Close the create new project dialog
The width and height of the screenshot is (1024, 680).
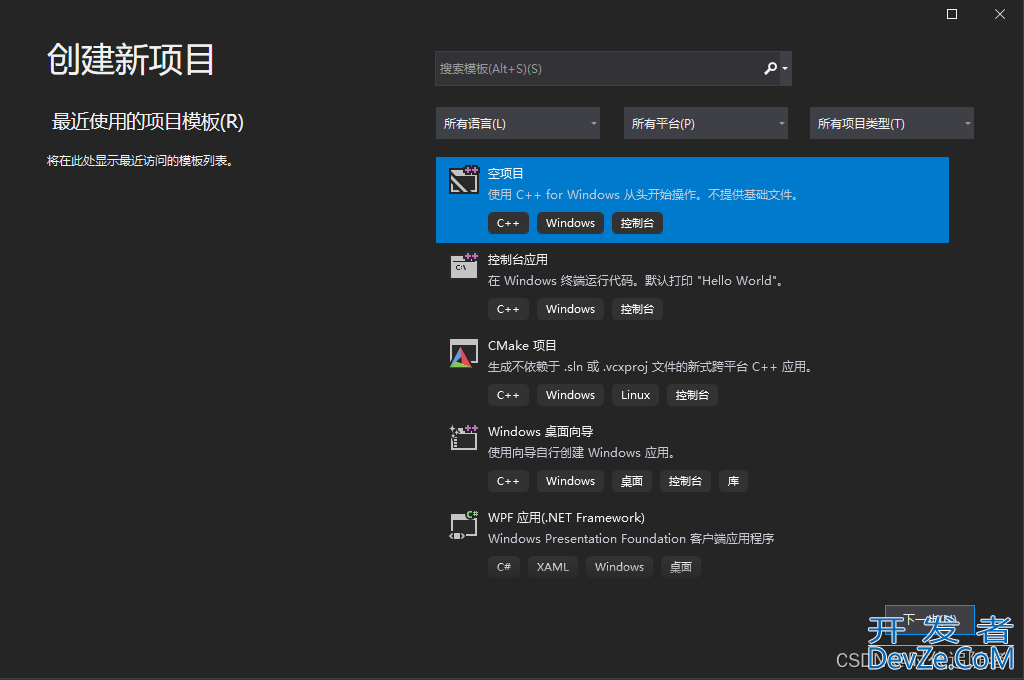tap(999, 14)
